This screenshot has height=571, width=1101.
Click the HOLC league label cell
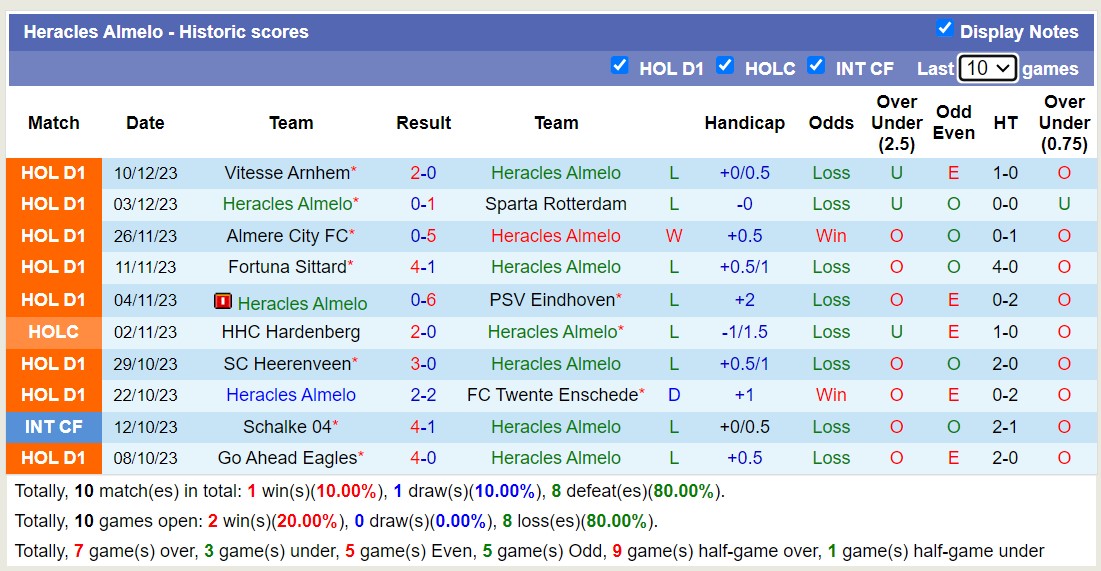[x=54, y=332]
